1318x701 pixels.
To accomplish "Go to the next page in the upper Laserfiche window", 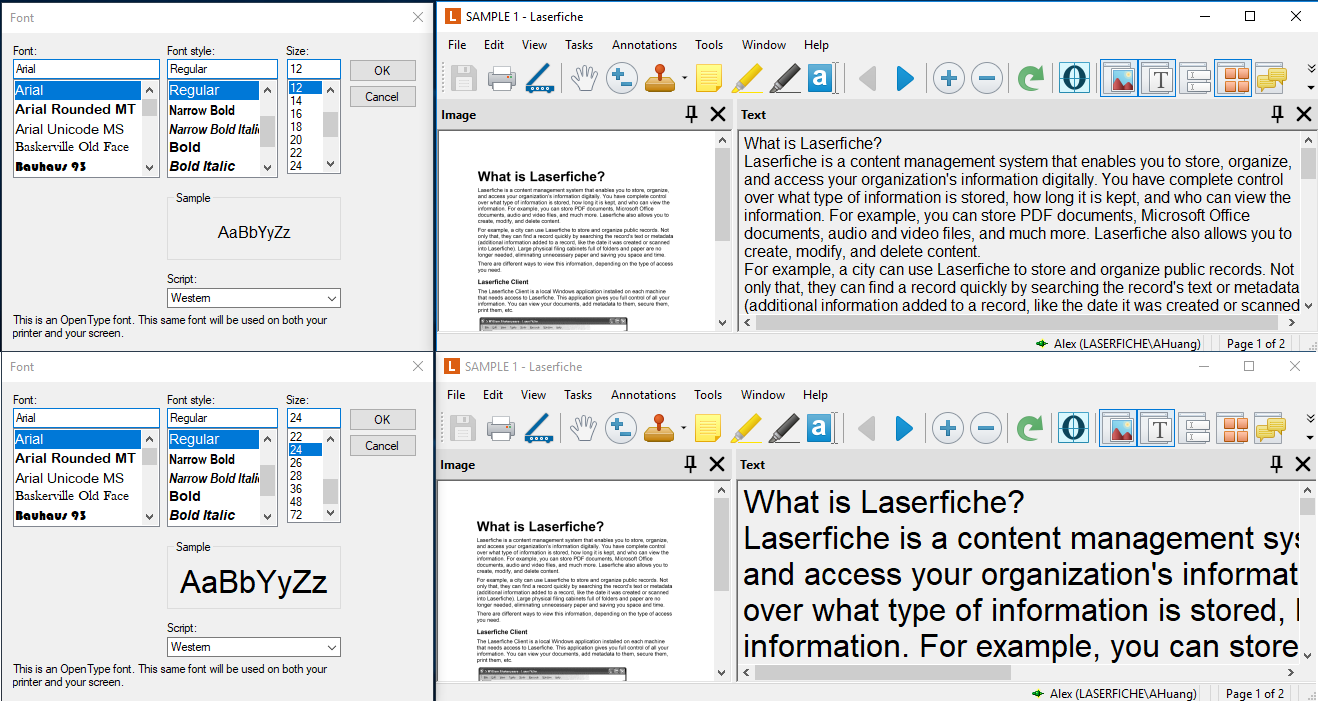I will coord(905,78).
